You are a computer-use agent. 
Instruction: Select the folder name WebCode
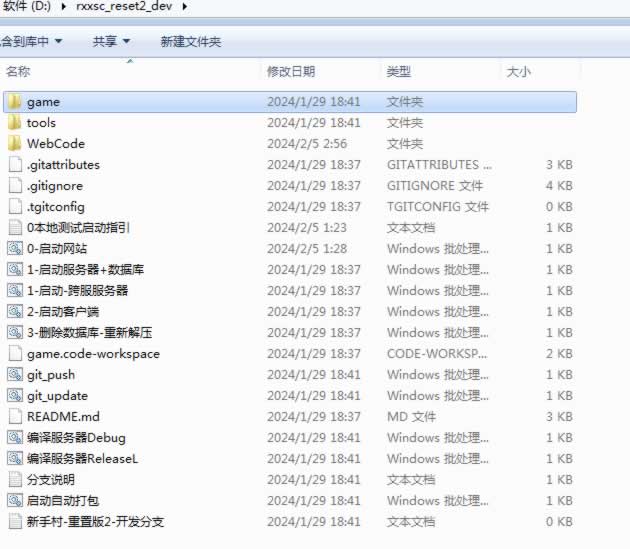[x=56, y=143]
